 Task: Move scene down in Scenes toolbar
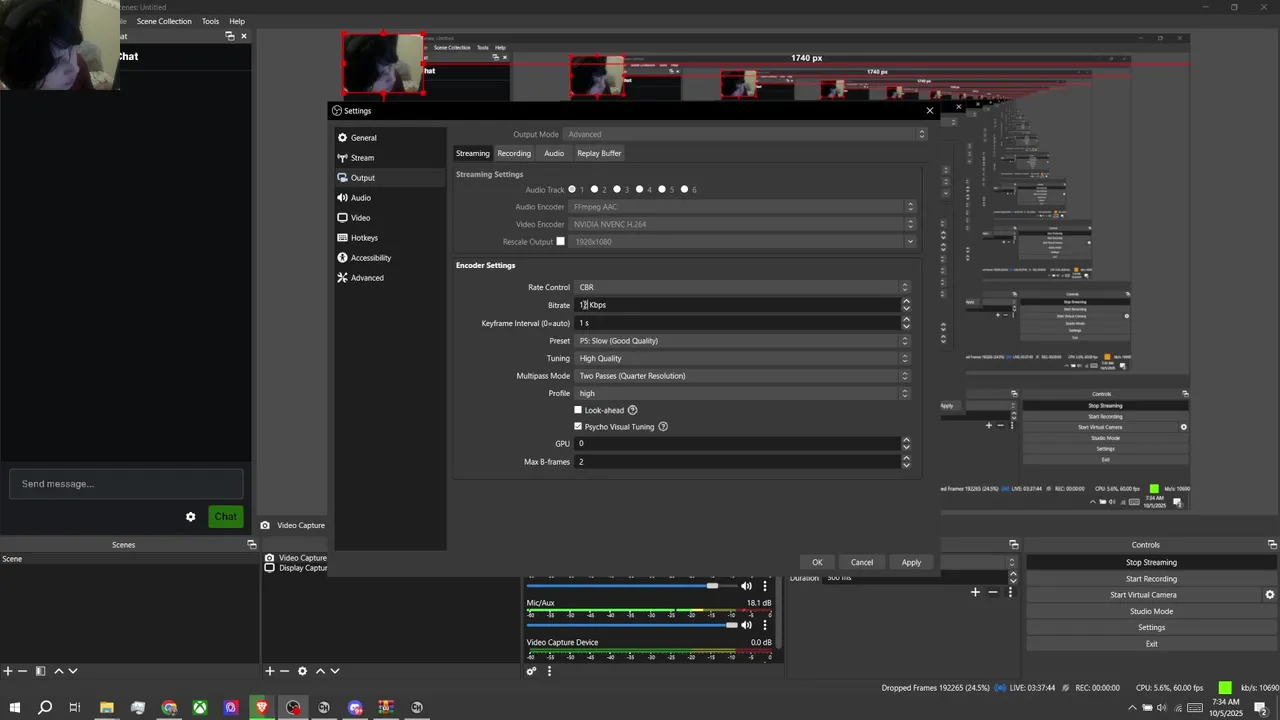(73, 671)
